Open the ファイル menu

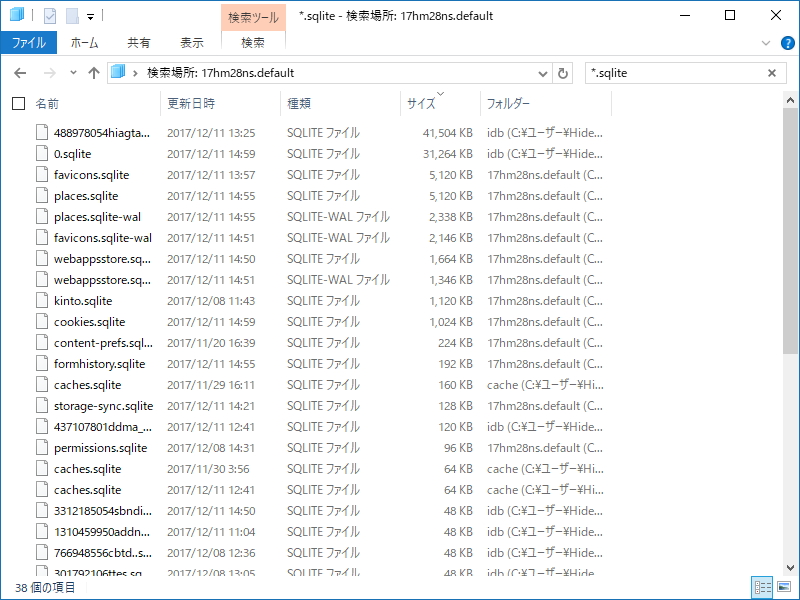click(30, 42)
